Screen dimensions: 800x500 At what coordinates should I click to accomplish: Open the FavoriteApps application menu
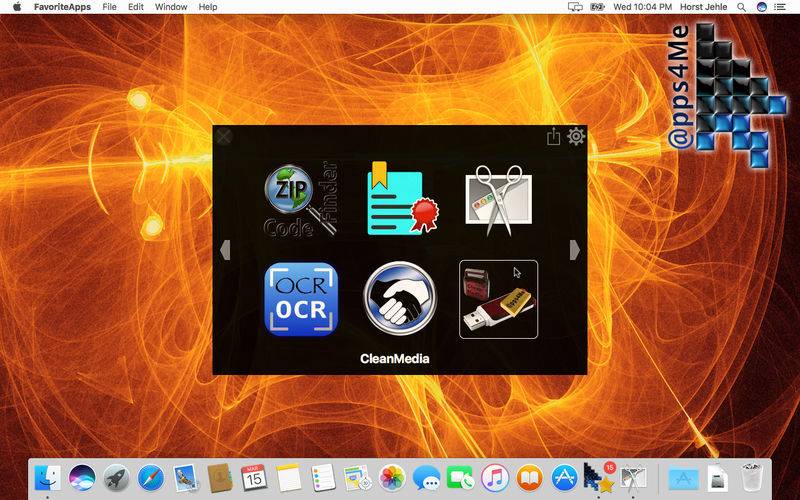(62, 7)
